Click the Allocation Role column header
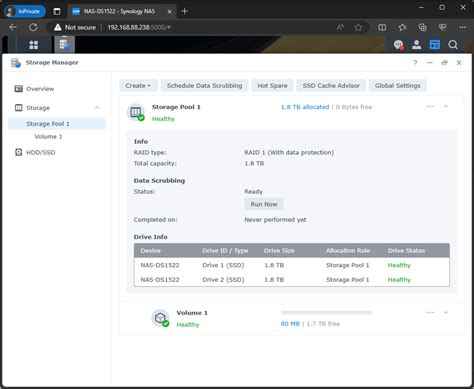474x389 pixels. point(348,251)
